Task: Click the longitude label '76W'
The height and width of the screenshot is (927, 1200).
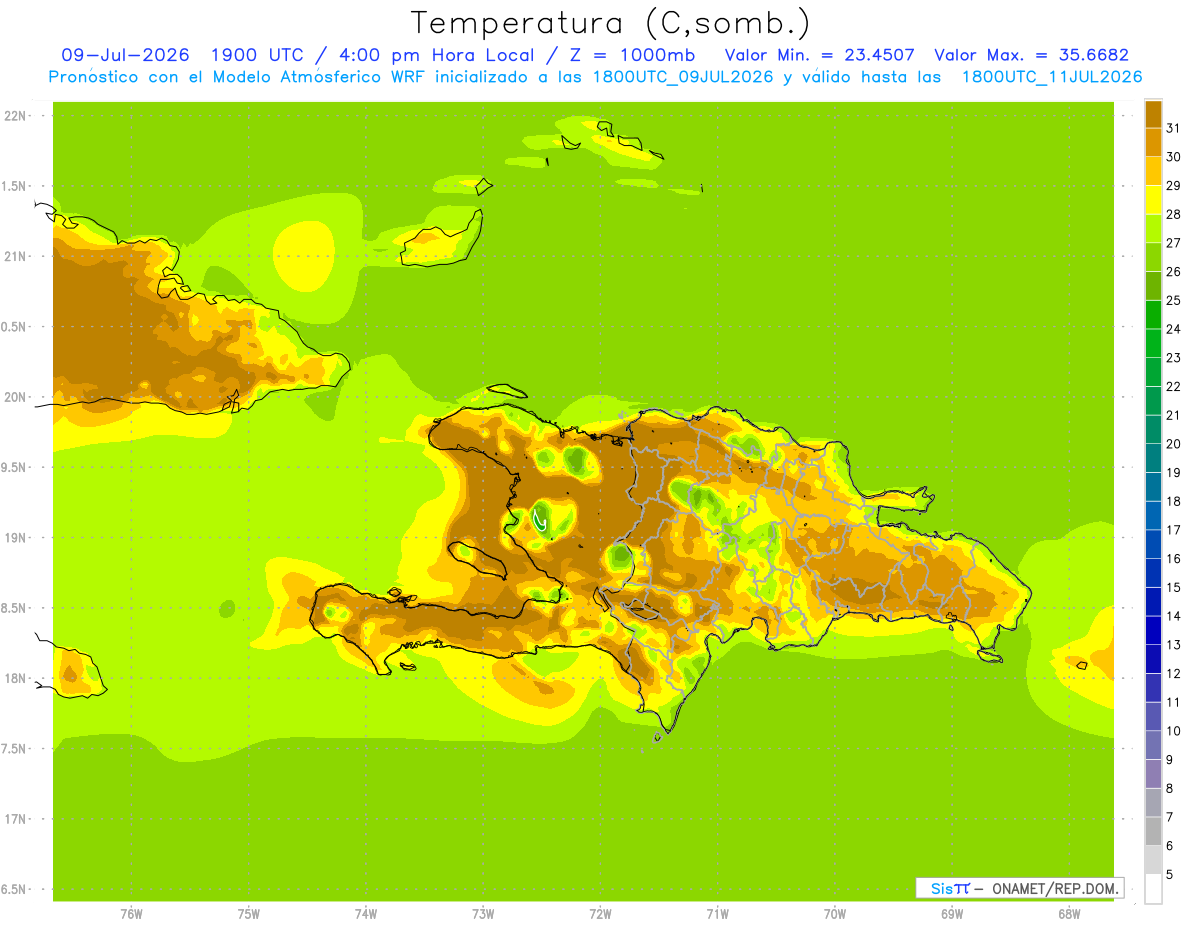Action: click(131, 914)
